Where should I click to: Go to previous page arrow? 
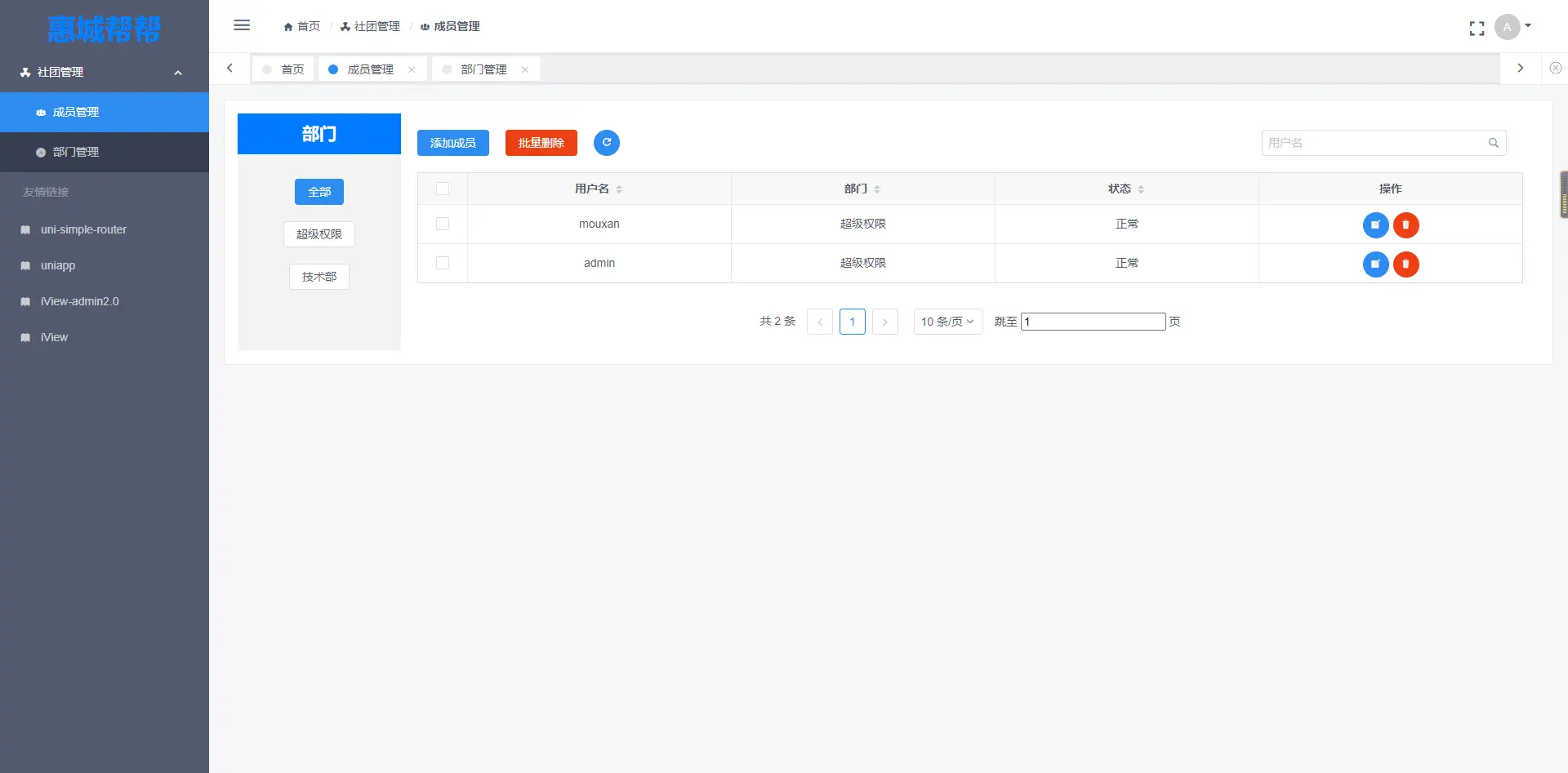820,322
